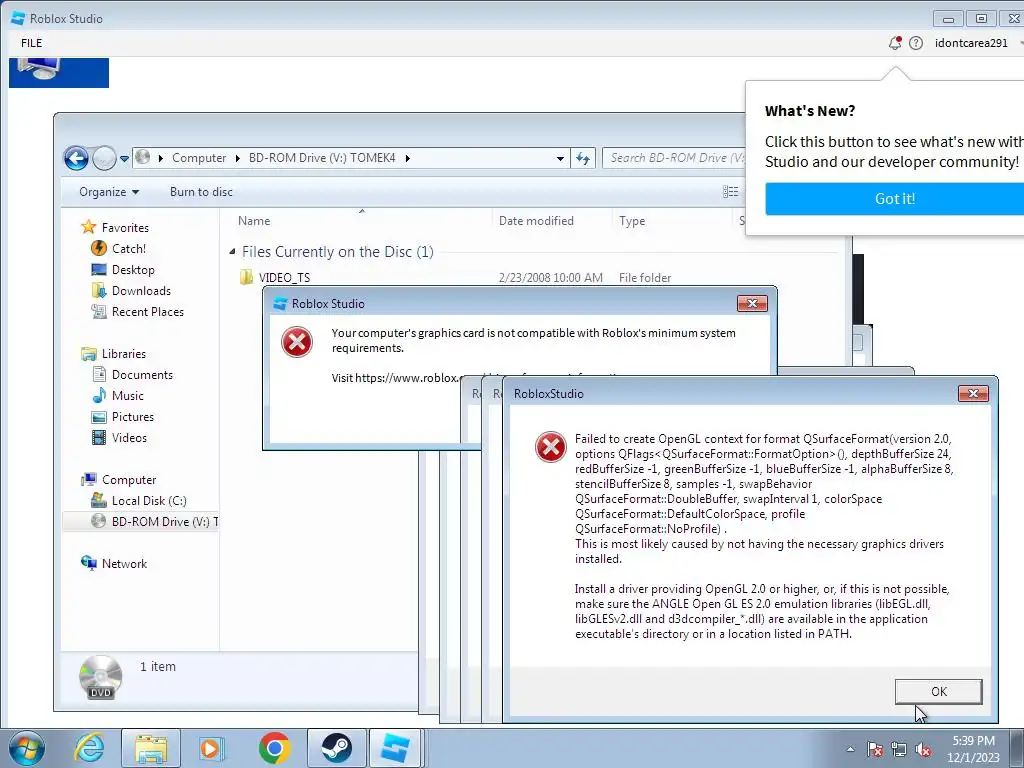
Task: Open the Pictures library
Action: (133, 417)
